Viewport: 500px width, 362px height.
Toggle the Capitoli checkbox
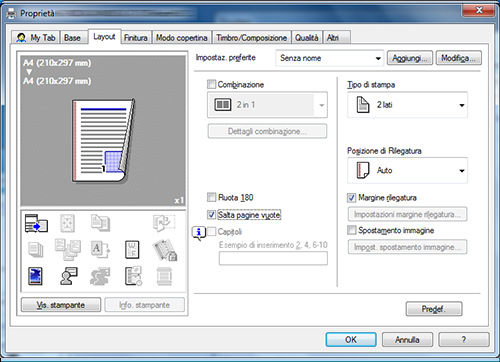point(211,231)
